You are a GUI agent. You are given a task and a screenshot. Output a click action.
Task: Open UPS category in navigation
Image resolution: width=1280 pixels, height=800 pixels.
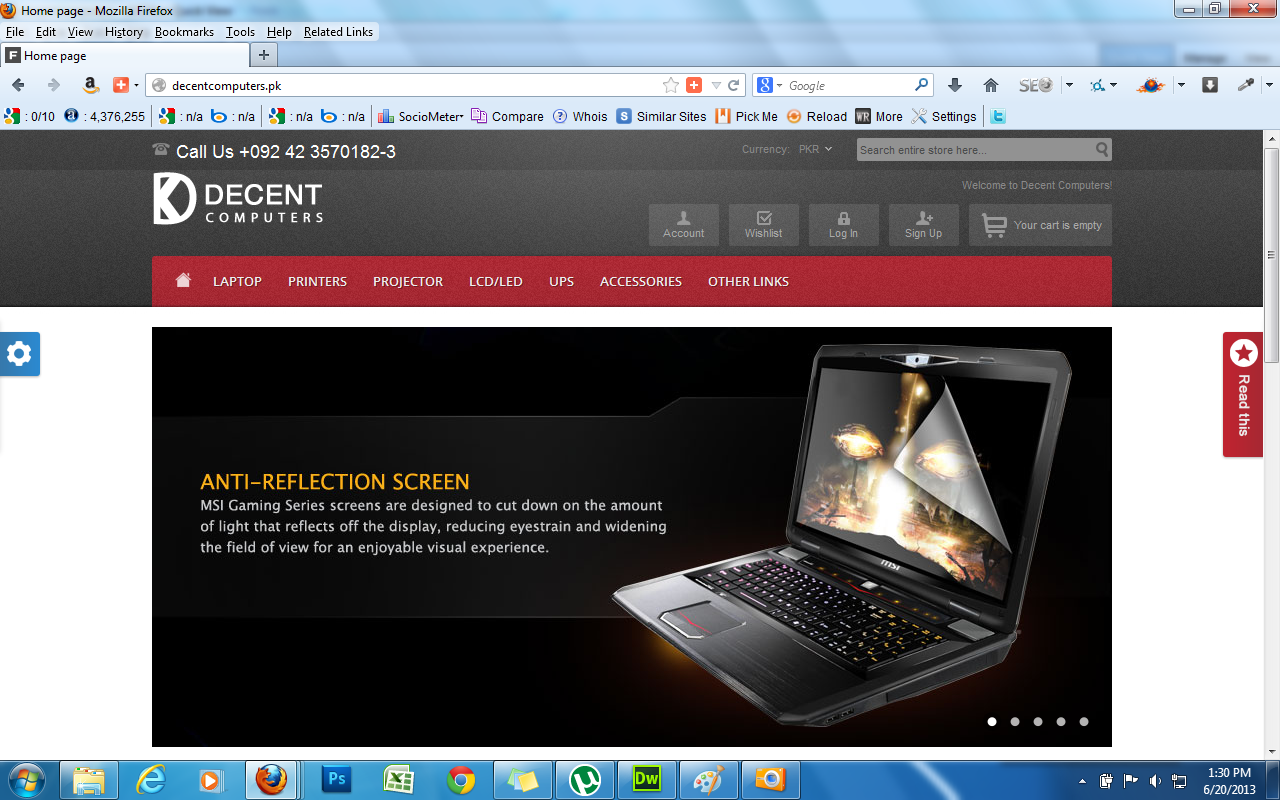pos(561,281)
